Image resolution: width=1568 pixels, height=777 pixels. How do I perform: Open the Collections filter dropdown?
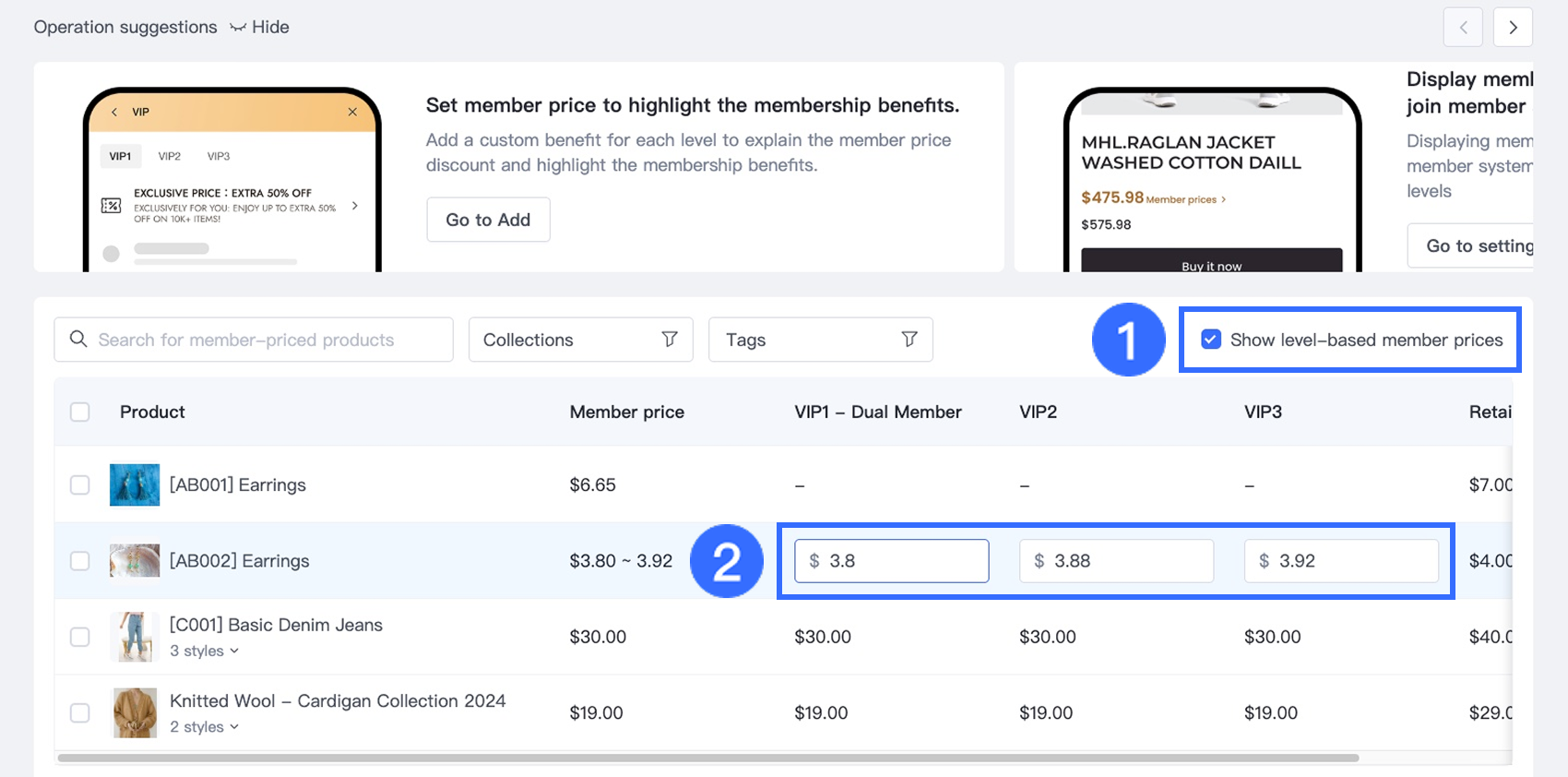pyautogui.click(x=580, y=340)
